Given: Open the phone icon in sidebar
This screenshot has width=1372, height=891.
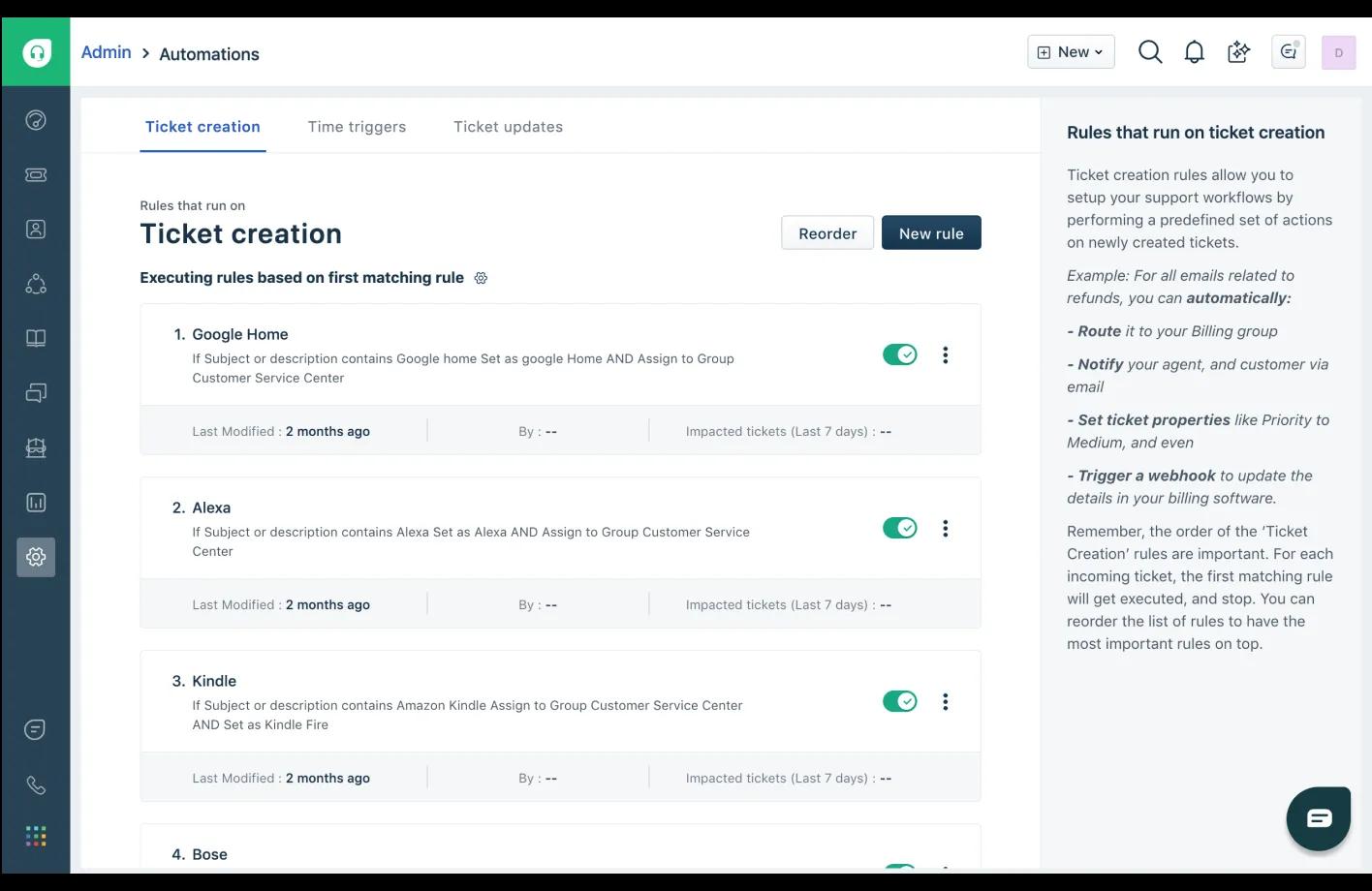Looking at the screenshot, I should click(x=36, y=785).
